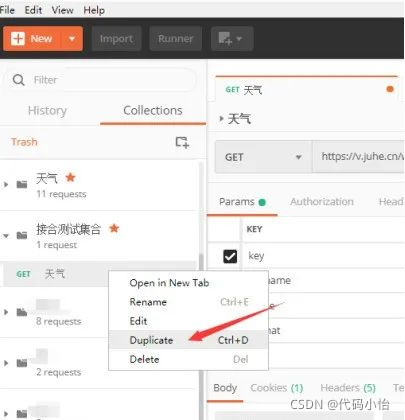Viewport: 405px width, 420px height.
Task: Choose Delete from context menu
Action: click(x=189, y=359)
